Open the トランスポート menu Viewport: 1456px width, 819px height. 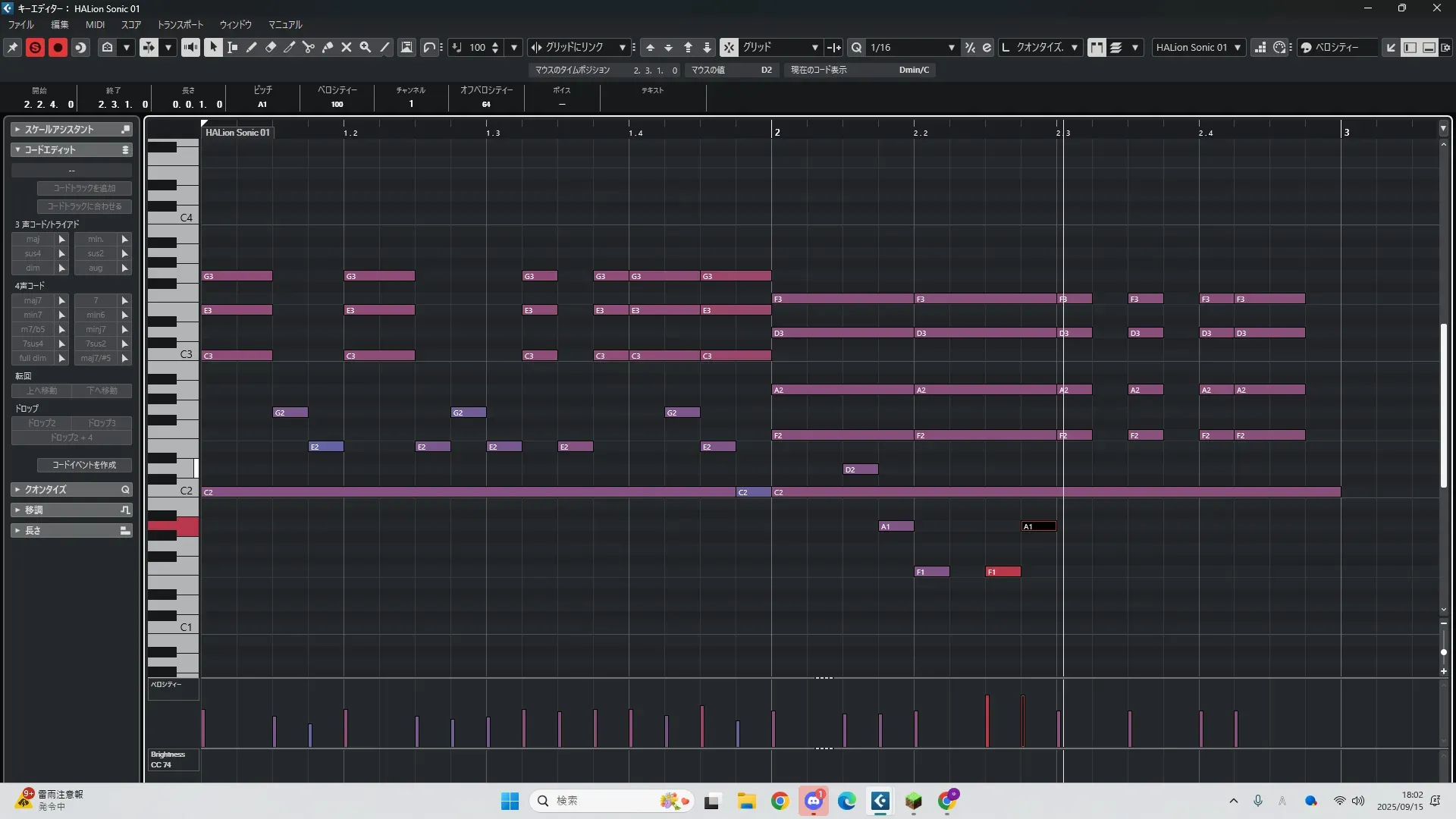coord(180,24)
